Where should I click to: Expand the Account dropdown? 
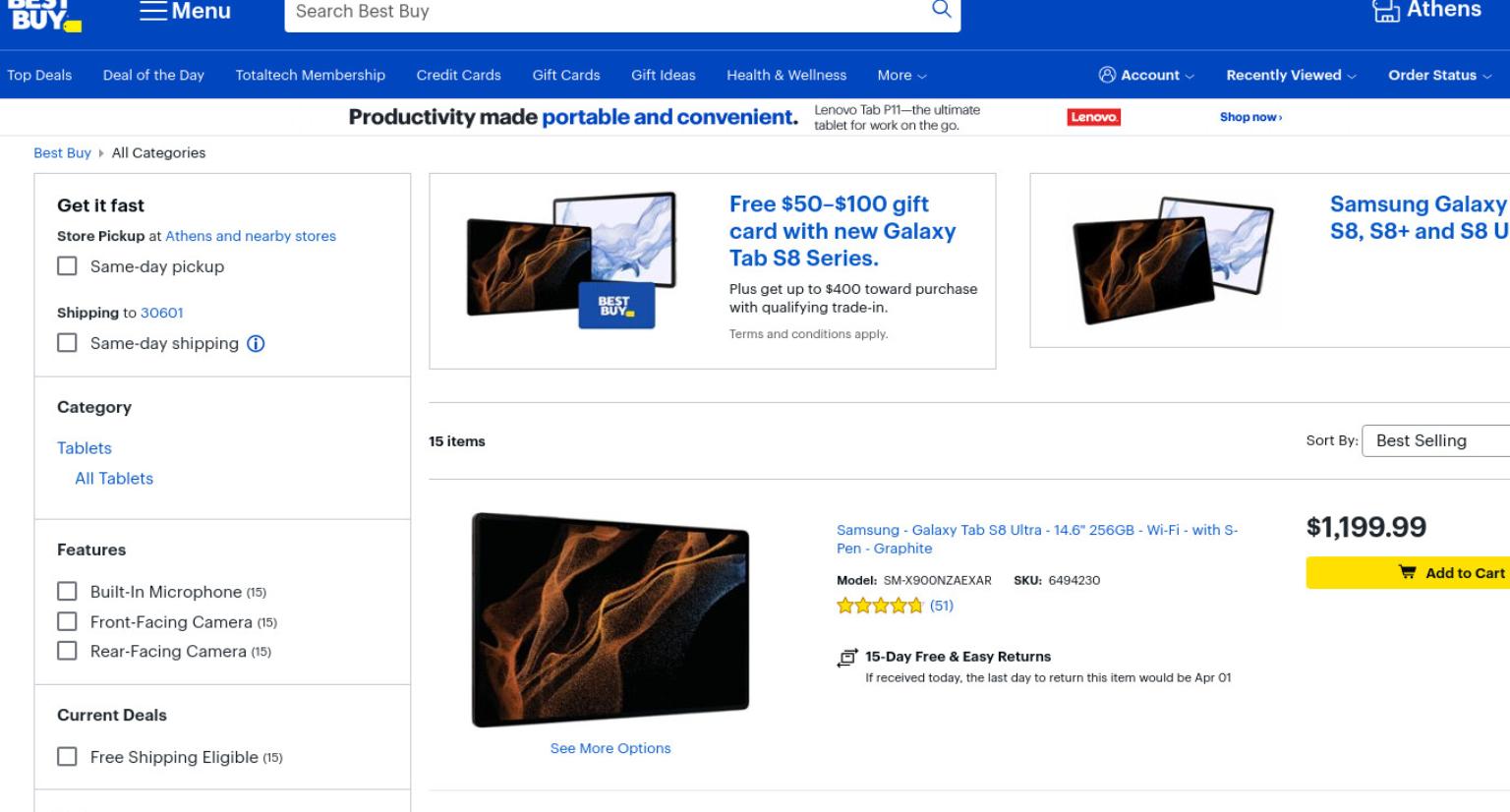point(1146,75)
